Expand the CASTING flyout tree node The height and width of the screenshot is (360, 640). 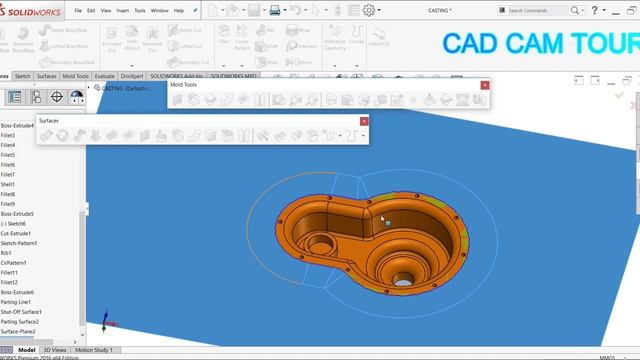click(89, 88)
